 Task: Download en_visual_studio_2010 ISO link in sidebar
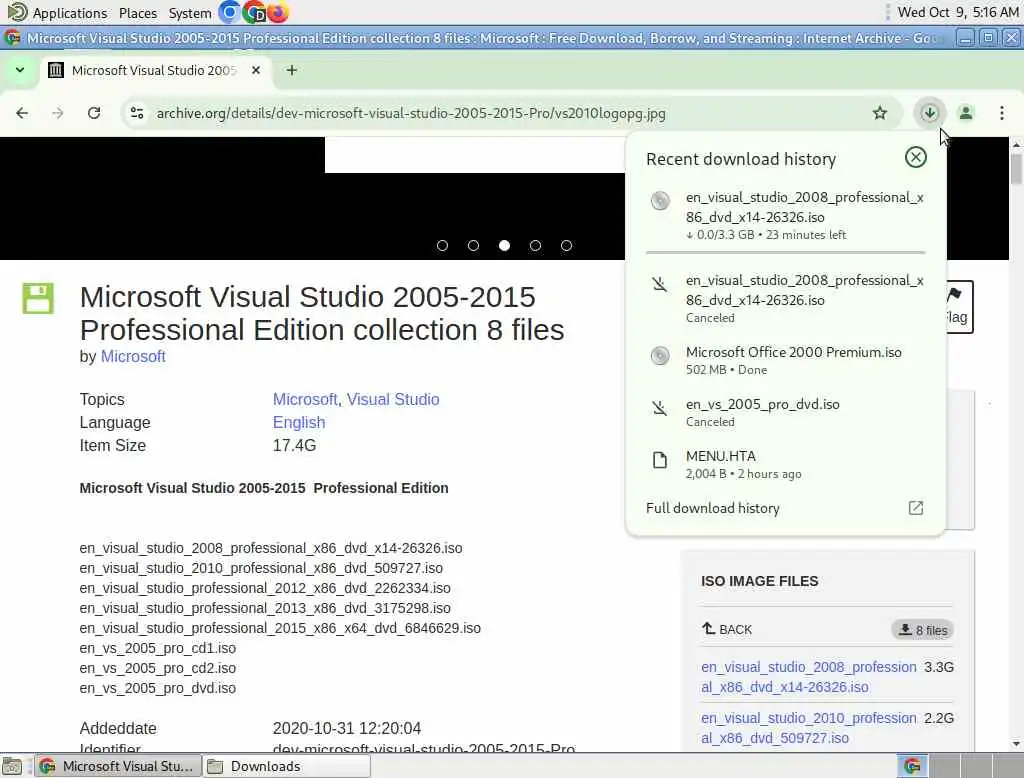coord(808,728)
